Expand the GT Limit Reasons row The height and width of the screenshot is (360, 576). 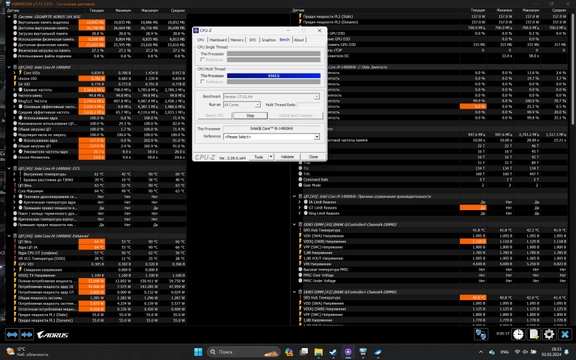point(300,208)
